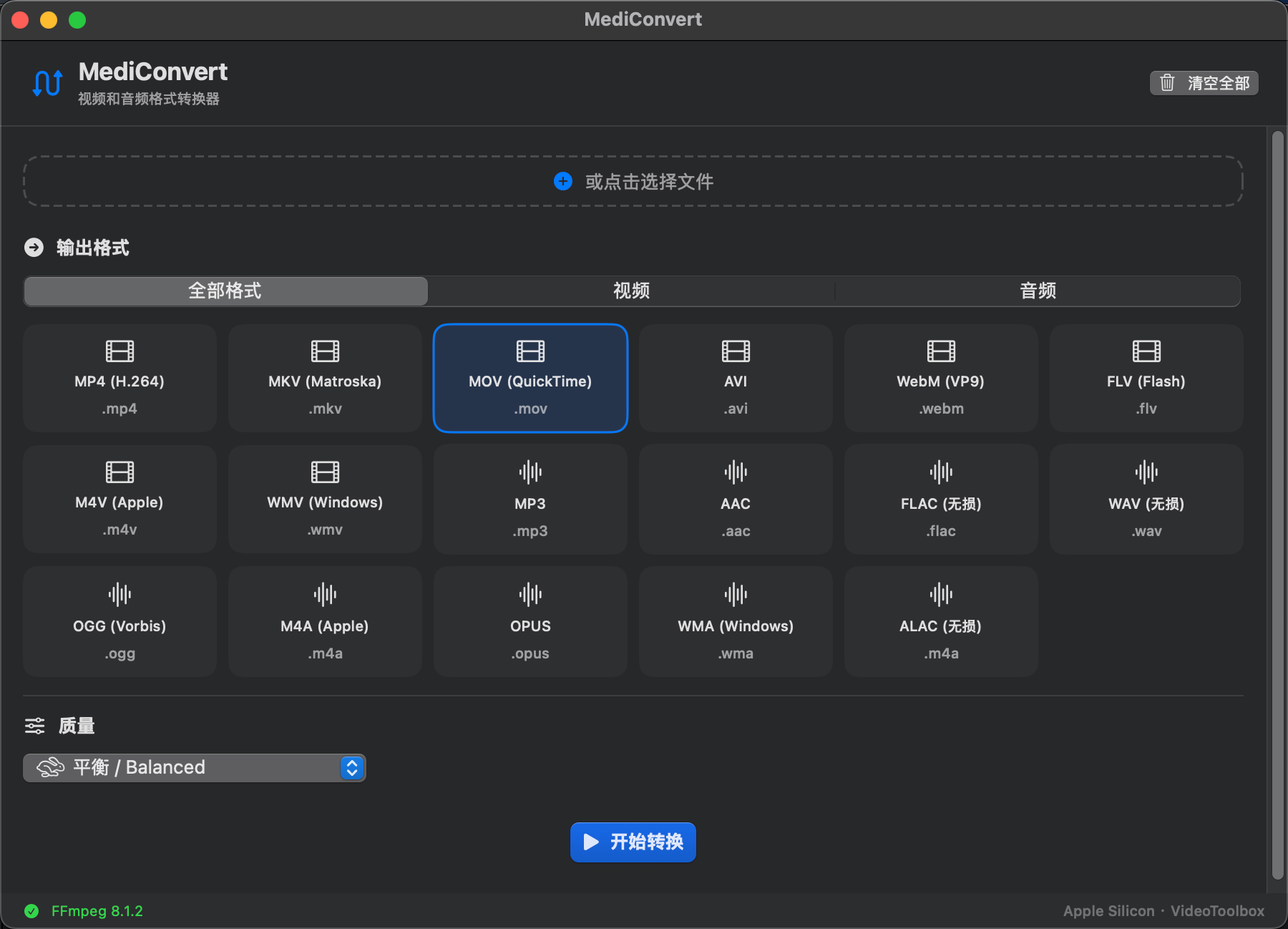Click the .flac extension label
This screenshot has width=1288, height=929.
(941, 531)
